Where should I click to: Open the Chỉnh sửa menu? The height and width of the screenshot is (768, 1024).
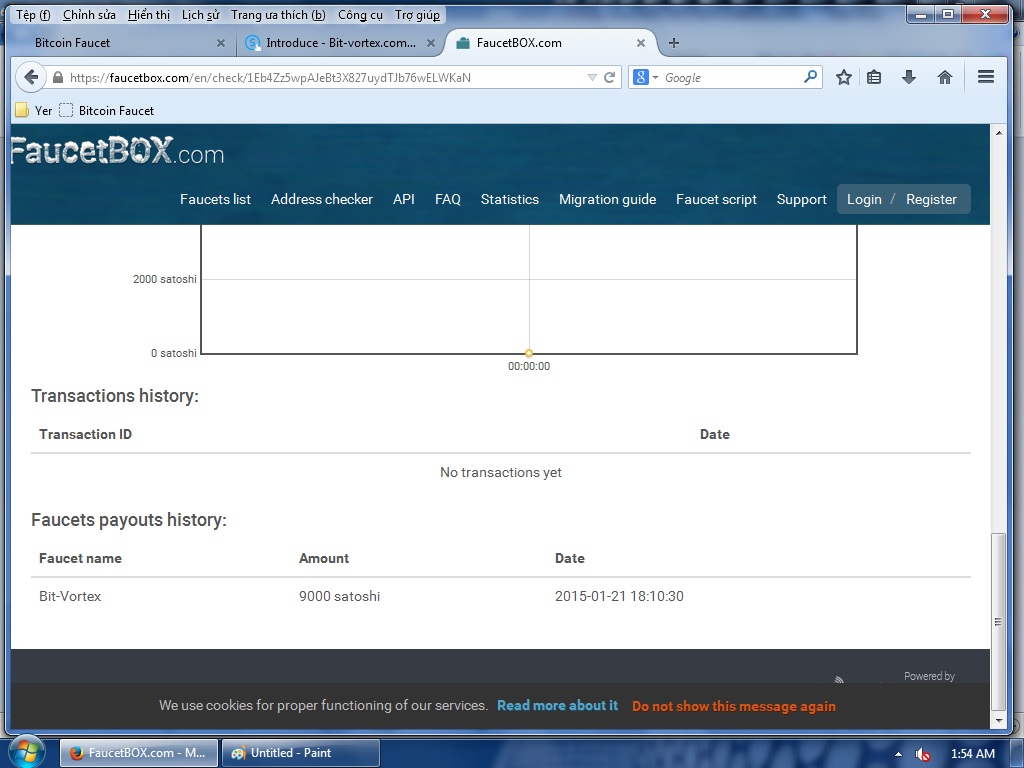tap(89, 14)
